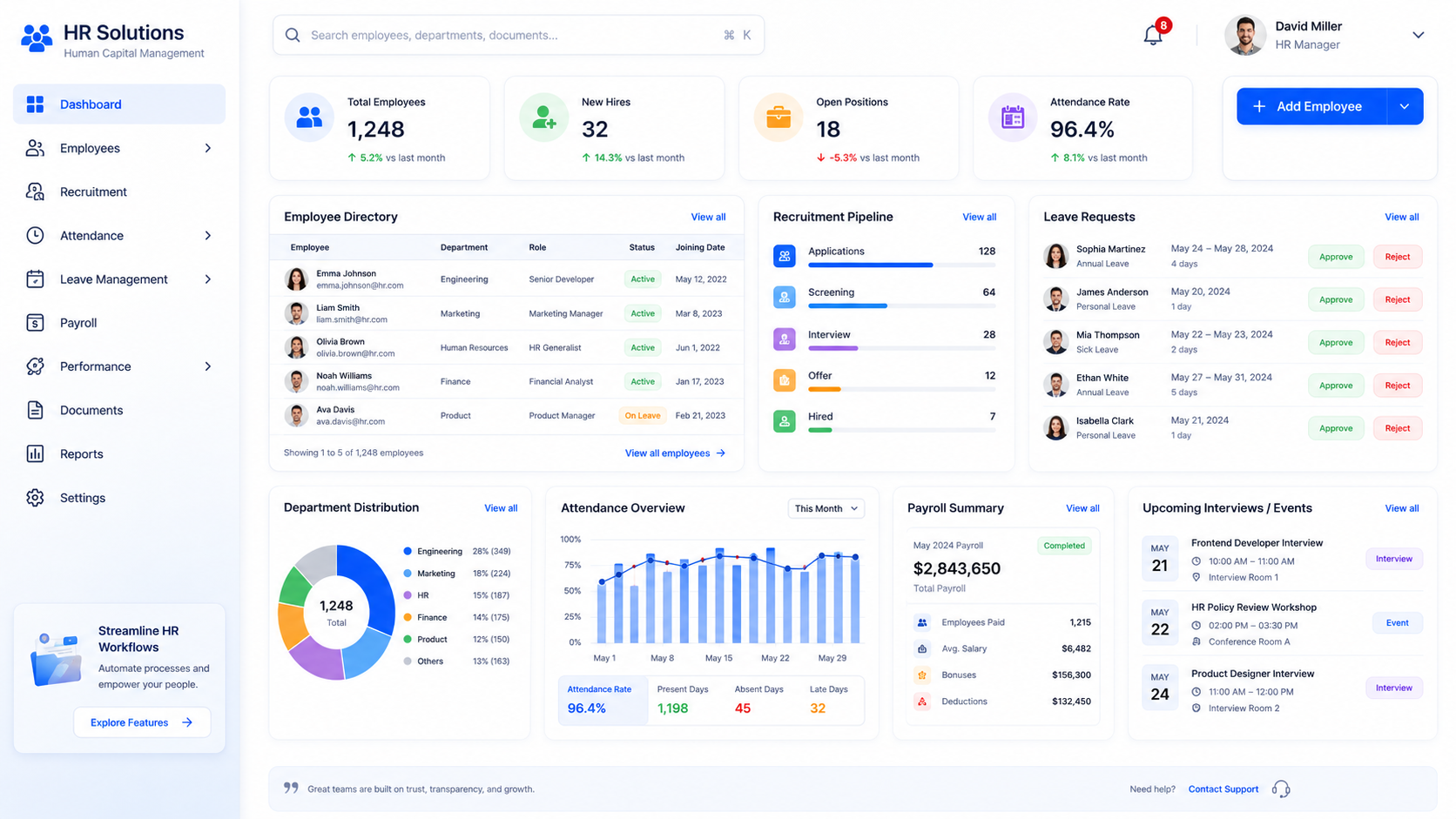
Task: Click the plus icon on Add Employee
Action: tap(1258, 106)
